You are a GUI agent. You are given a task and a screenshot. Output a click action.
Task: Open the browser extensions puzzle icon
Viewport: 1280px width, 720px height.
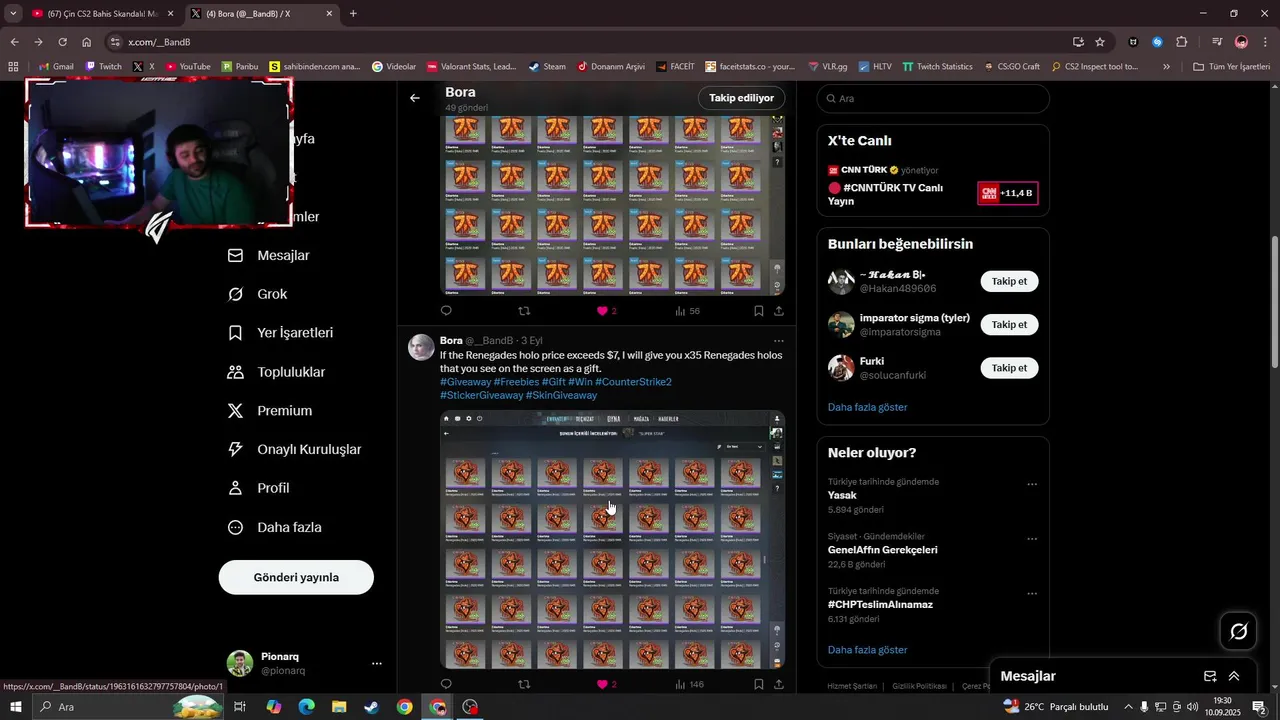tap(1181, 42)
